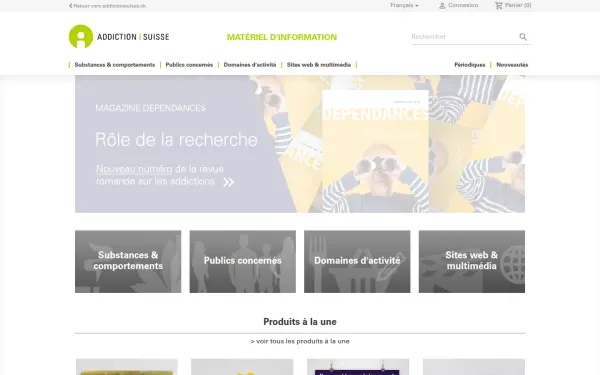600x375 pixels.
Task: Click the magnifier search icon
Action: click(523, 37)
